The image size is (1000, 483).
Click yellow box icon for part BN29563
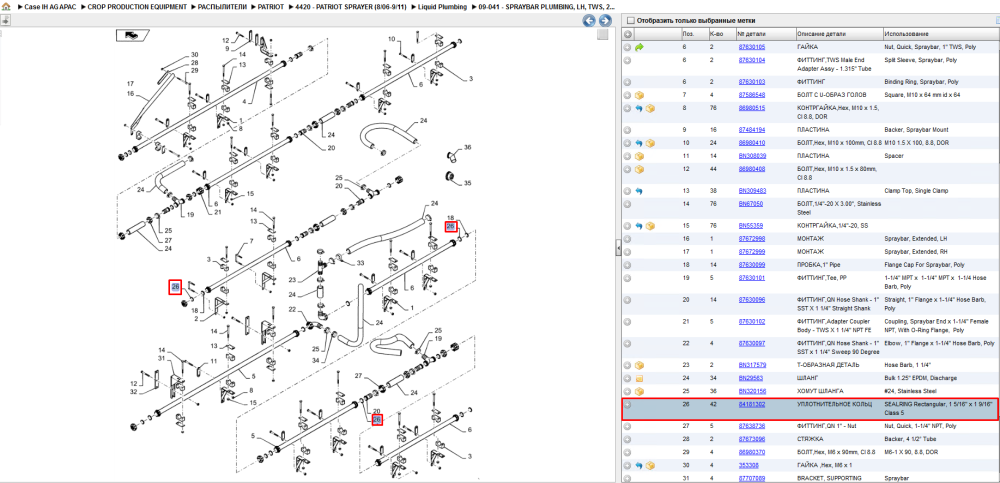(x=640, y=378)
